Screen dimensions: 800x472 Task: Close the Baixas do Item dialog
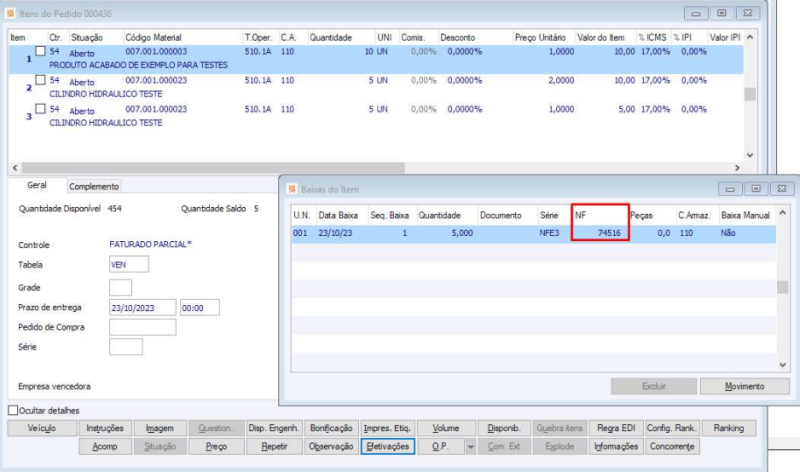[782, 189]
